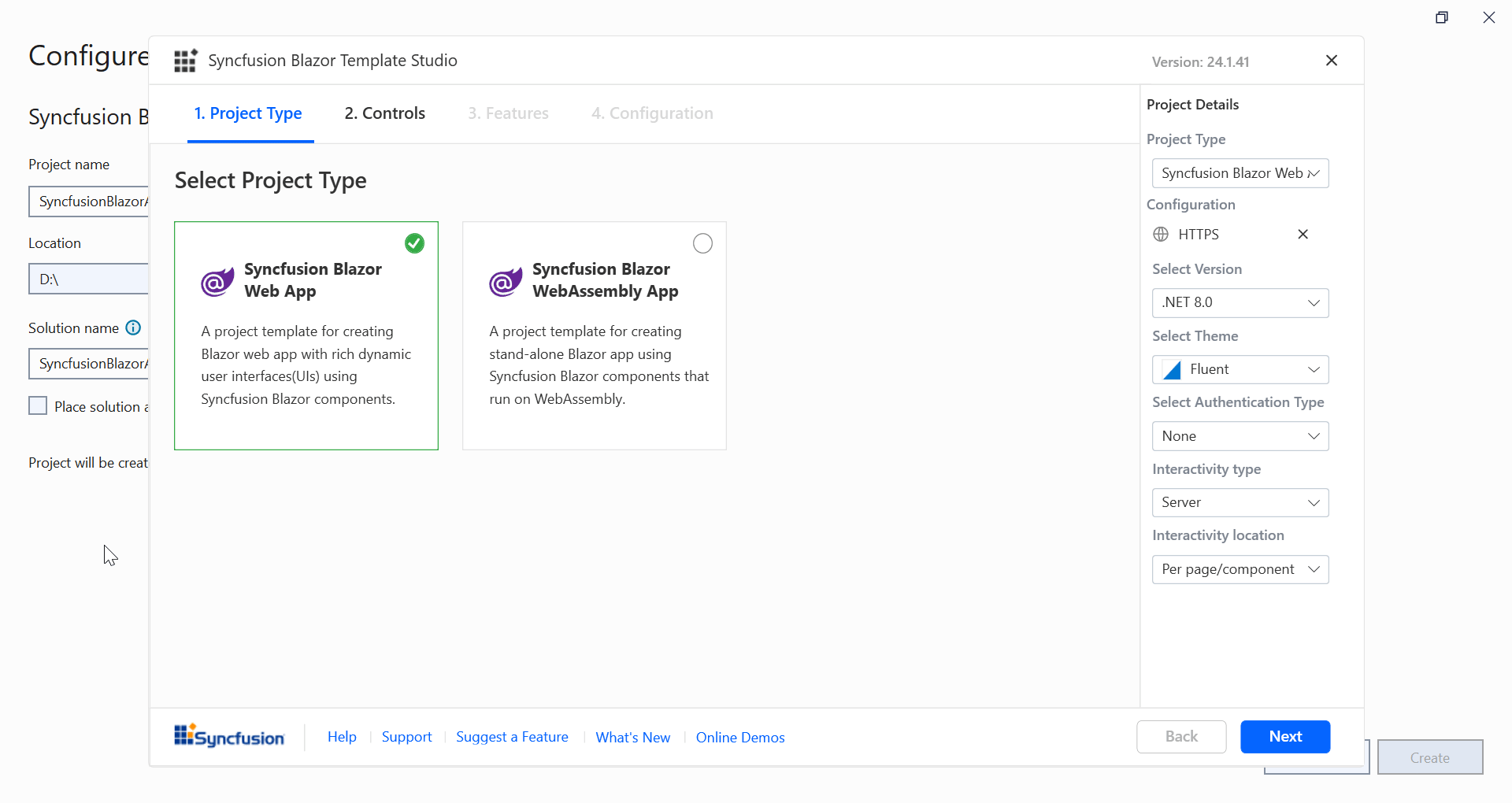Viewport: 1512px width, 803px height.
Task: Enable the Place solution checkbox
Action: click(x=37, y=405)
